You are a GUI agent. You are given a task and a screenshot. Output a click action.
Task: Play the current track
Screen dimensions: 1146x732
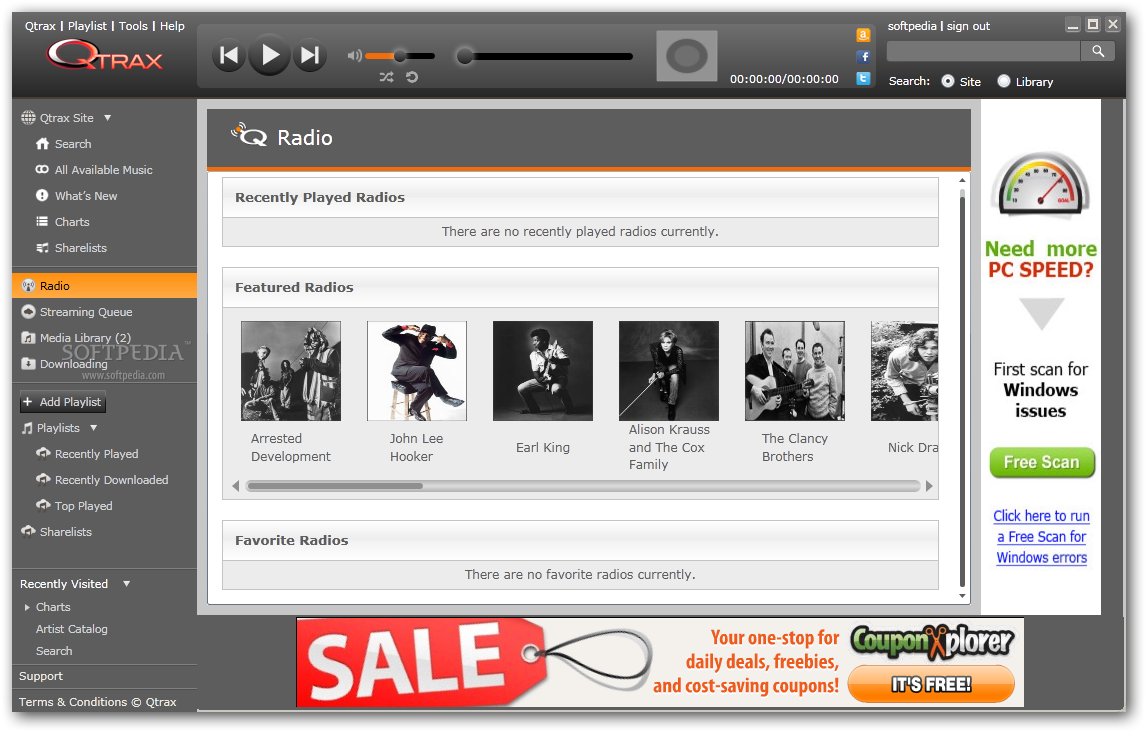pos(270,56)
